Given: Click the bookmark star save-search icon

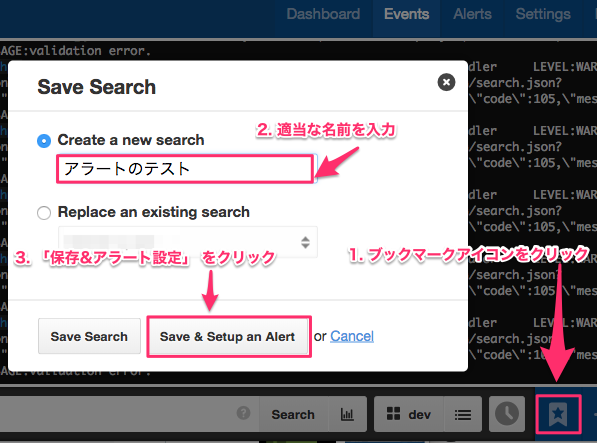Looking at the screenshot, I should click(558, 414).
